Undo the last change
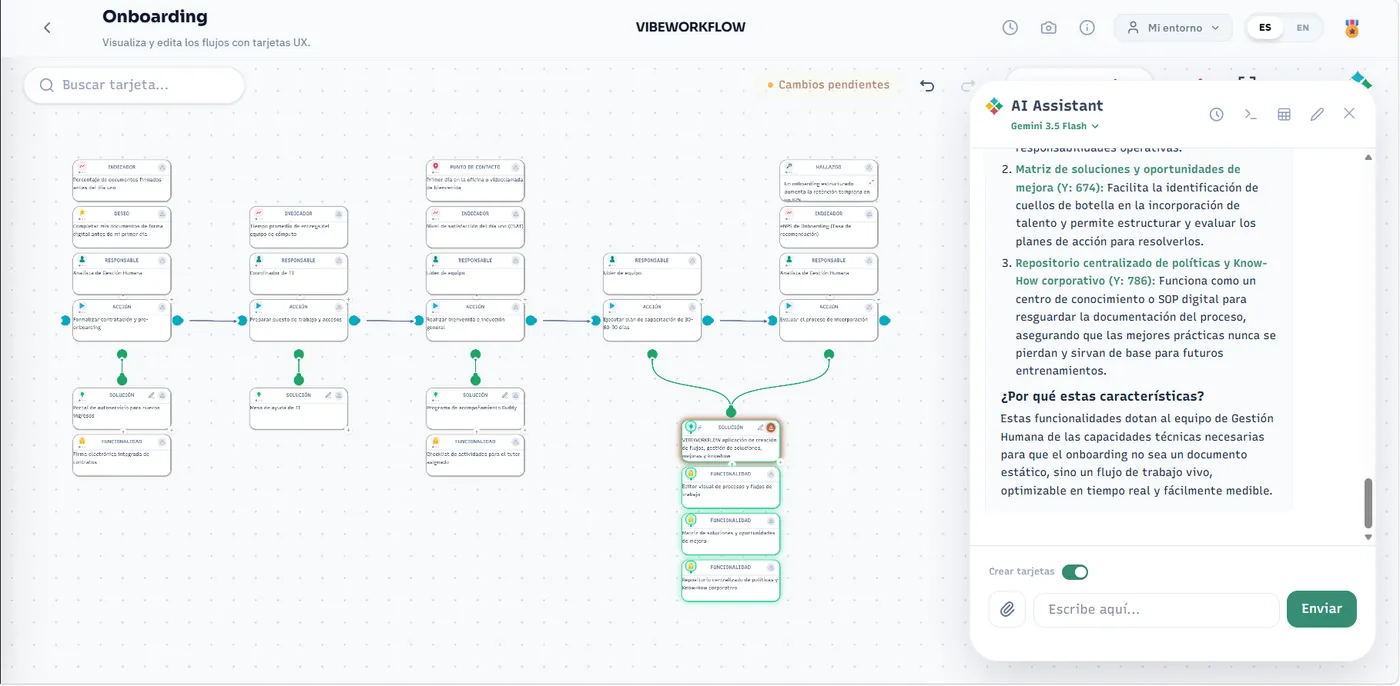Viewport: 1400px width, 686px height. (x=927, y=86)
